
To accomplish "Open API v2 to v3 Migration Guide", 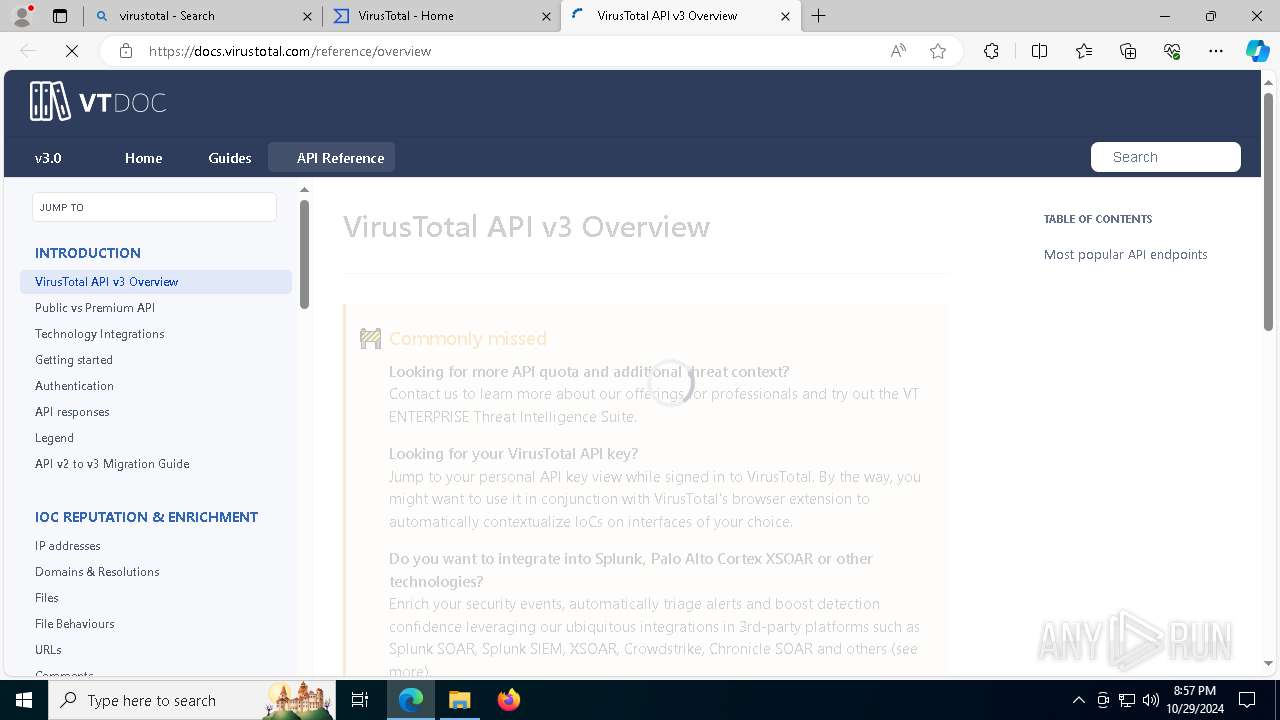I will 112,464.
